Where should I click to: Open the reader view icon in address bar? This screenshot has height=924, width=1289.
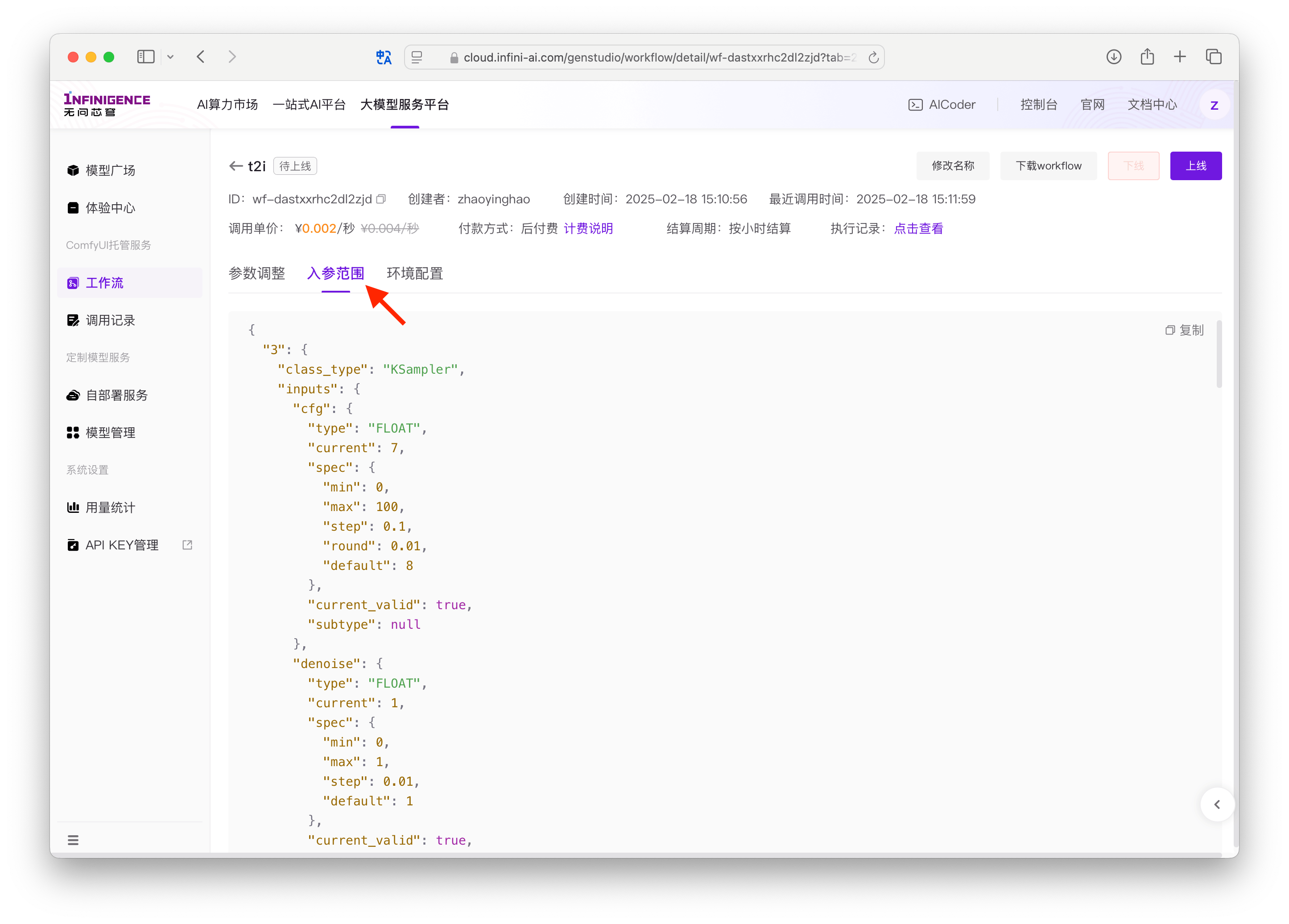417,57
